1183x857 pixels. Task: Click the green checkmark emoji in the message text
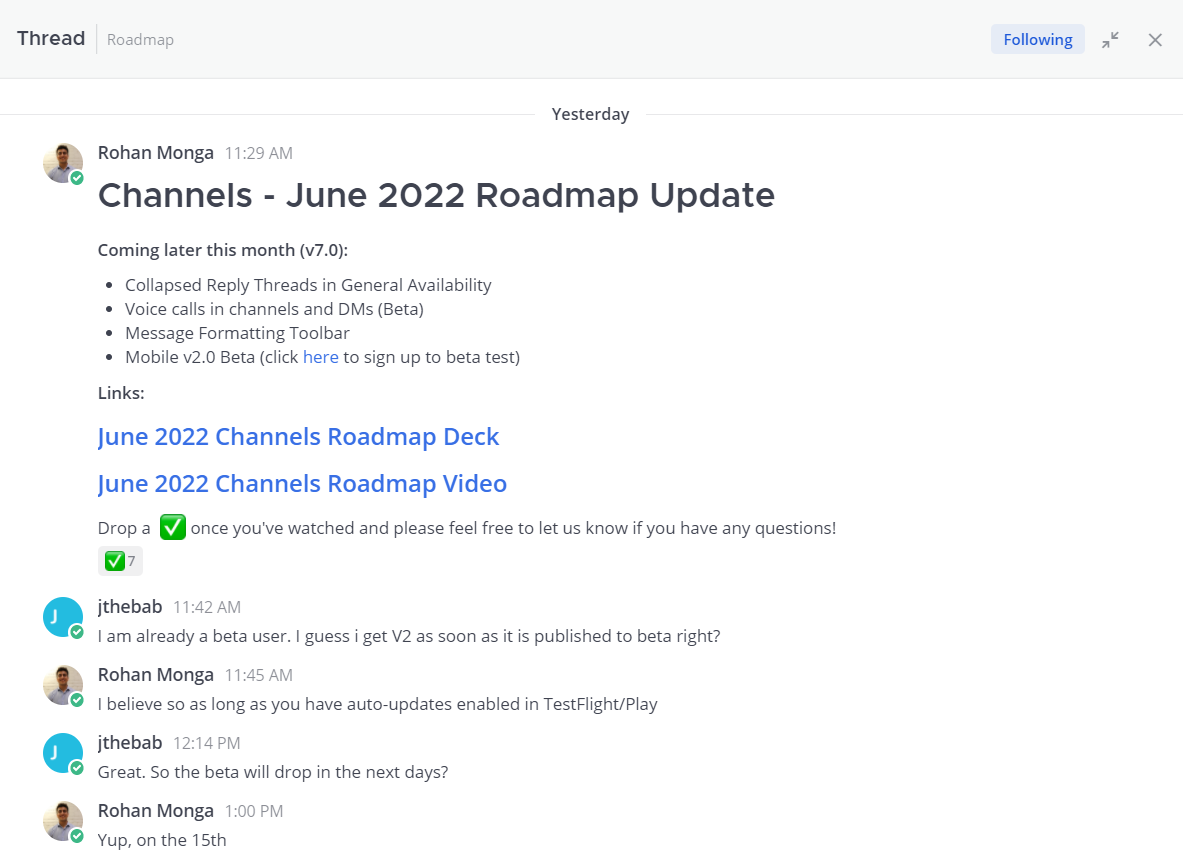point(173,527)
